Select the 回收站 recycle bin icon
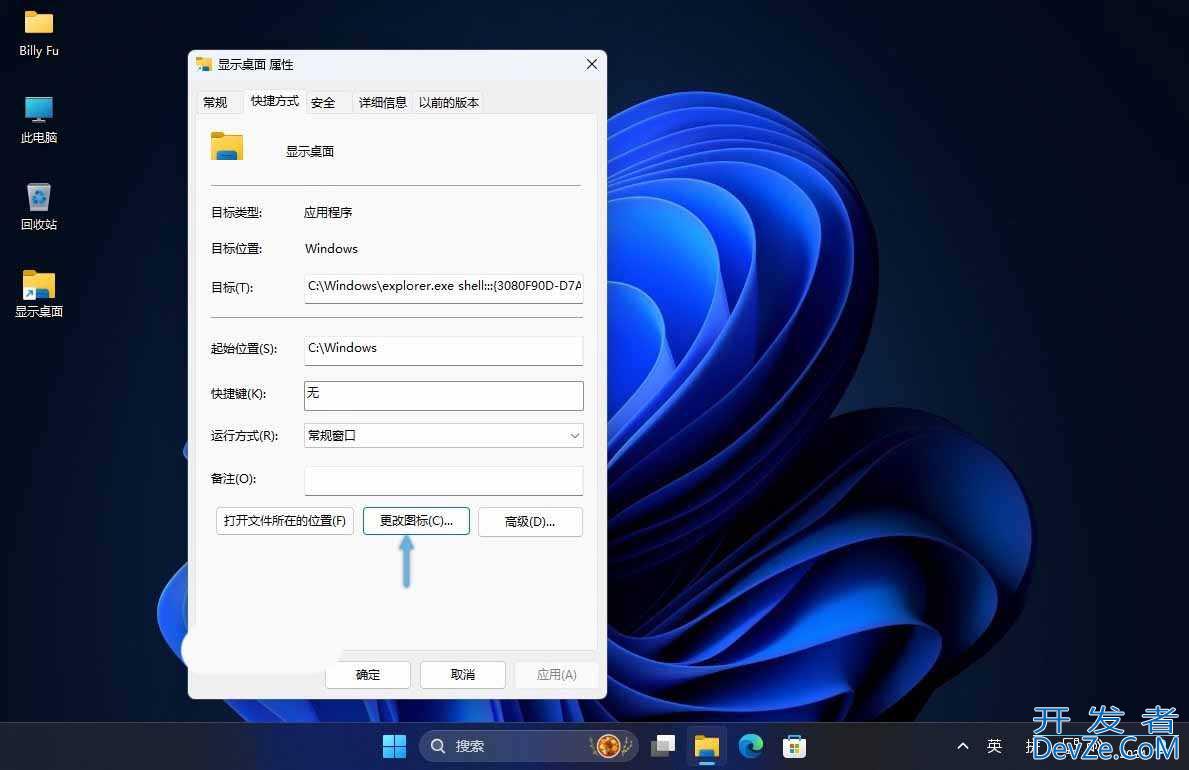This screenshot has width=1189, height=770. pyautogui.click(x=39, y=206)
